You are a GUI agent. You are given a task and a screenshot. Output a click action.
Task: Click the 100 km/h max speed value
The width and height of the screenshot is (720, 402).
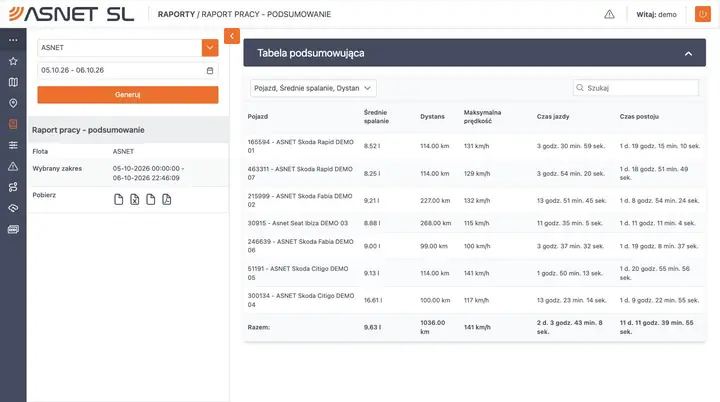[x=477, y=246]
